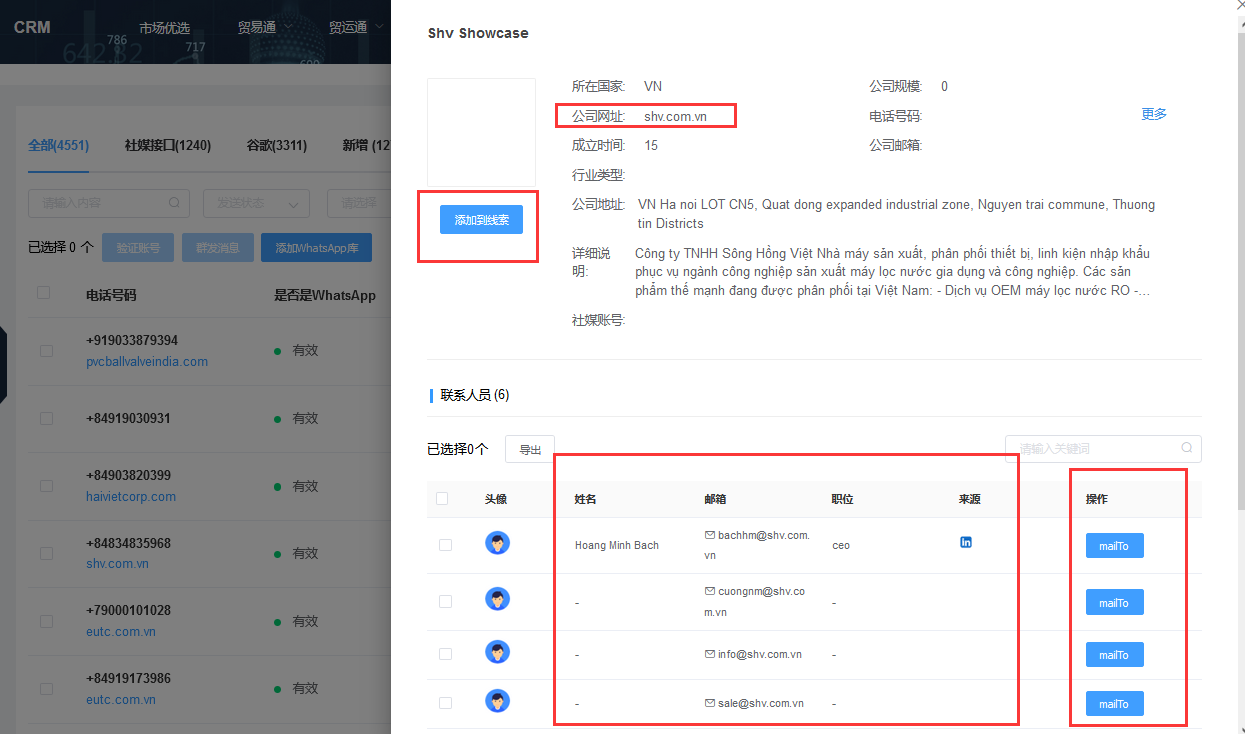
Task: Close the Shv Showcase panel with X
Action: coord(1240,4)
